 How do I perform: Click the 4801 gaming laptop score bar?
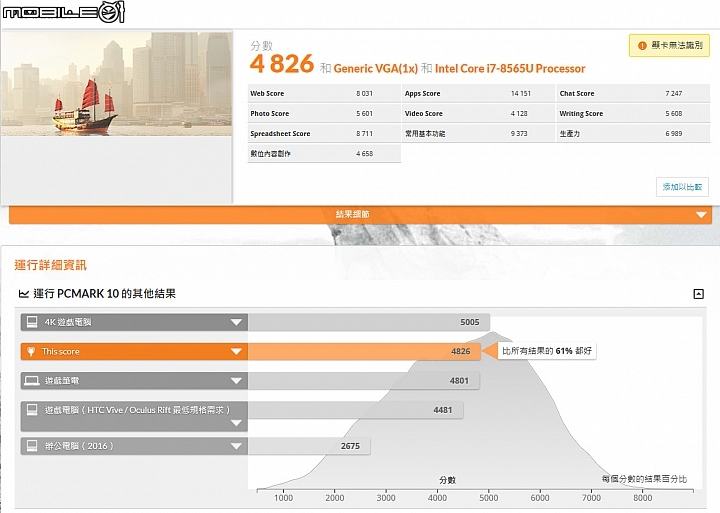coord(364,381)
